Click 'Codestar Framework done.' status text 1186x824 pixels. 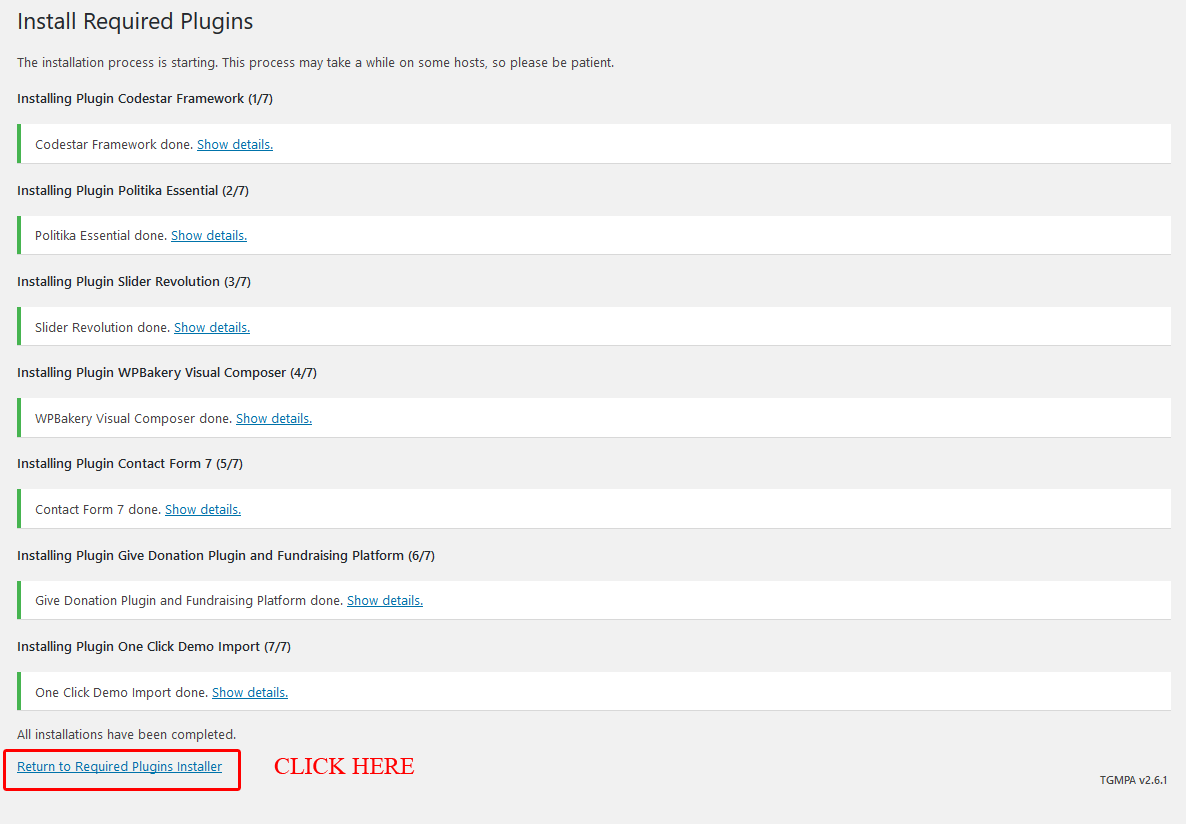pos(113,145)
